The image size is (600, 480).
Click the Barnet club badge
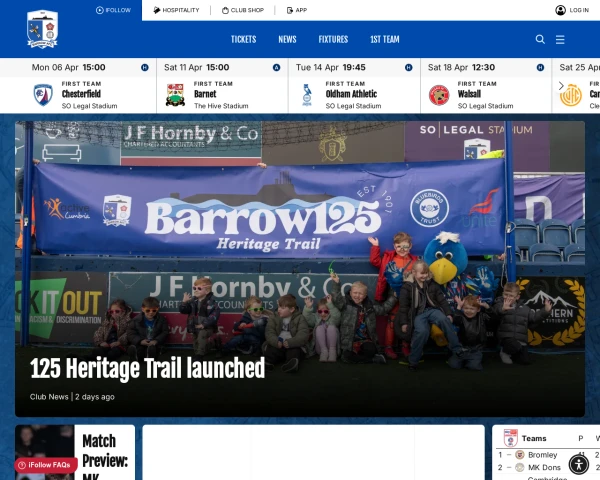tap(175, 95)
